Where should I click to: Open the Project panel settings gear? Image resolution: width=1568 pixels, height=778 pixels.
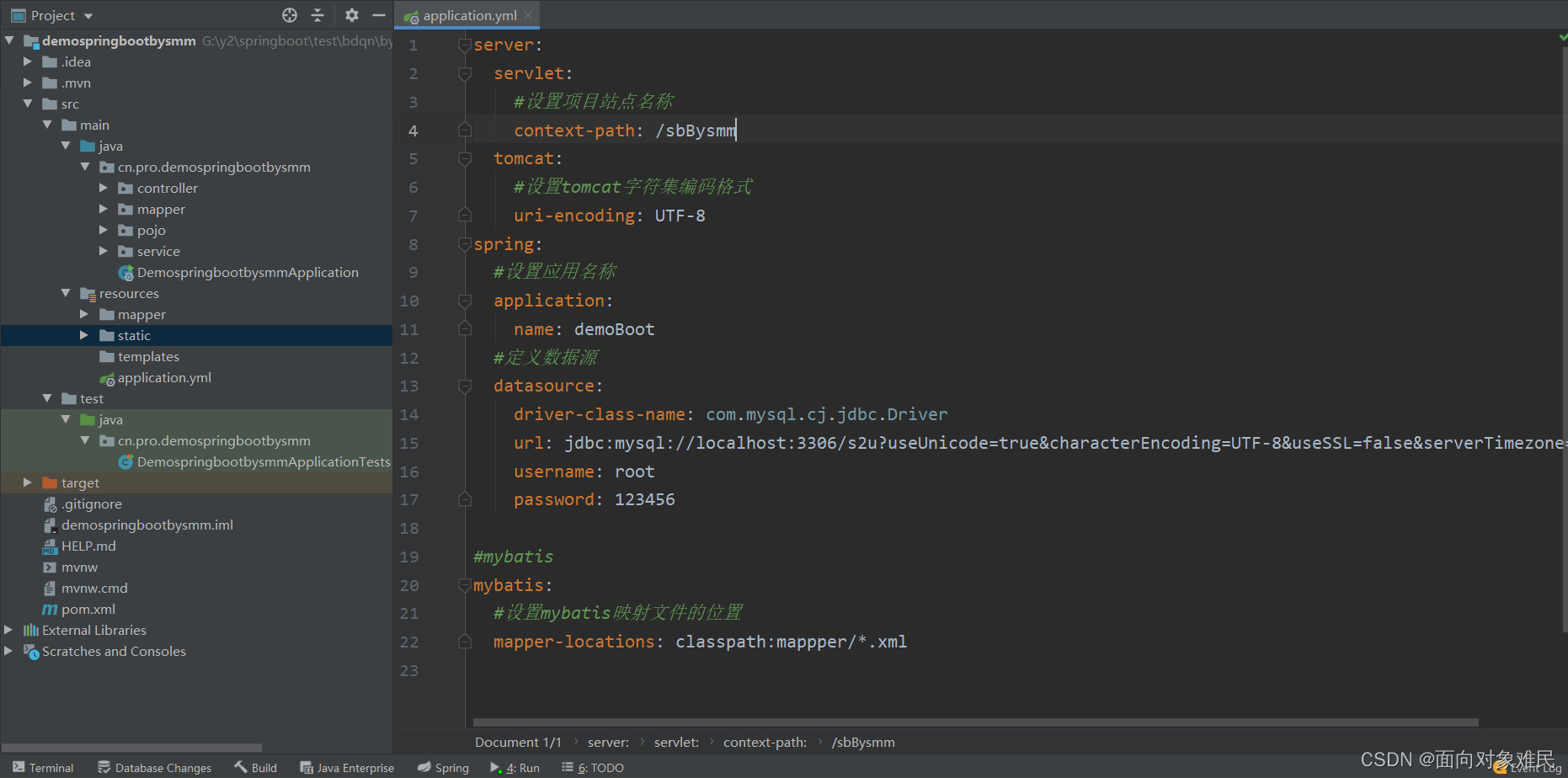351,14
